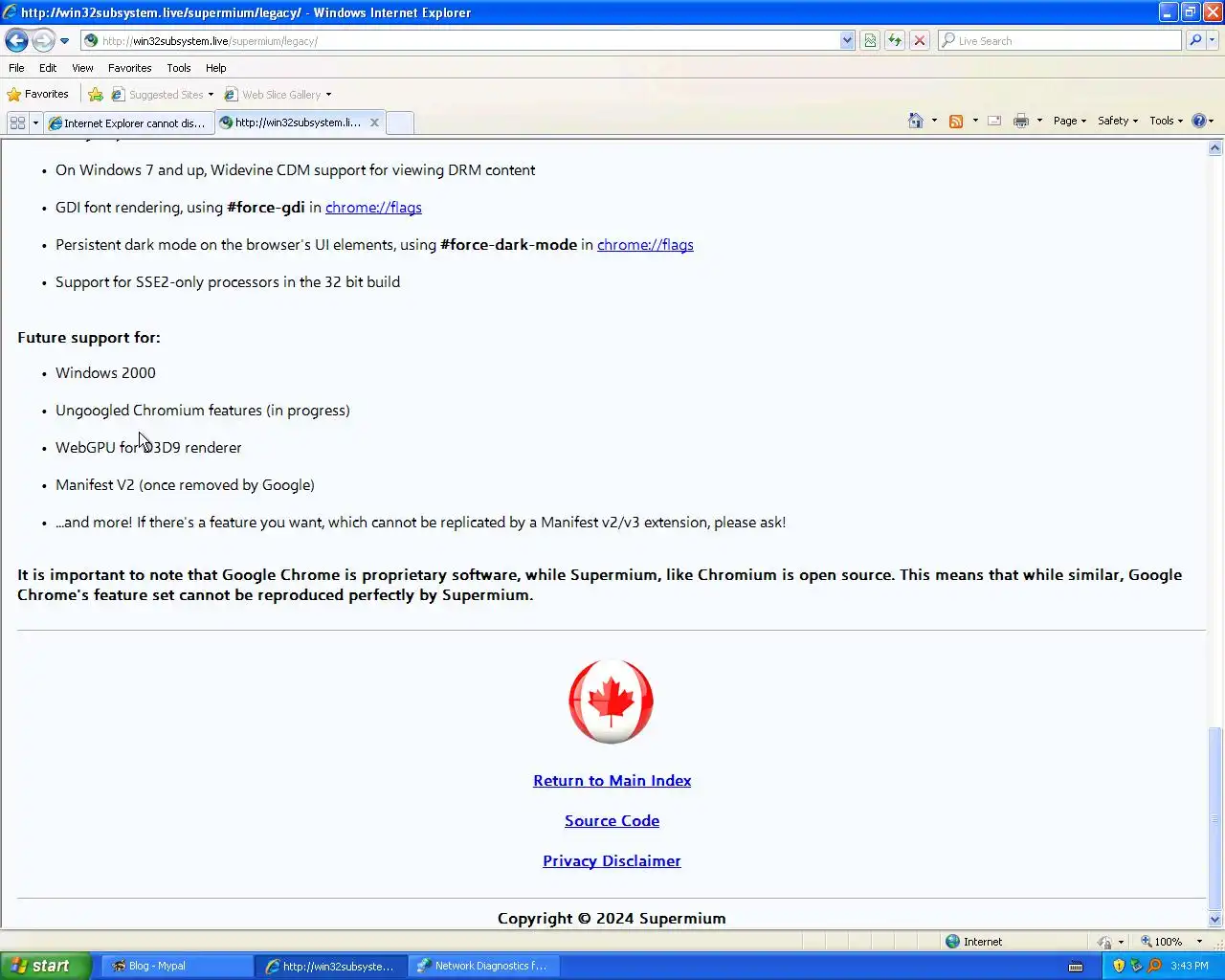Click the scrollbar down arrow
This screenshot has height=980, width=1225.
coord(1215,920)
